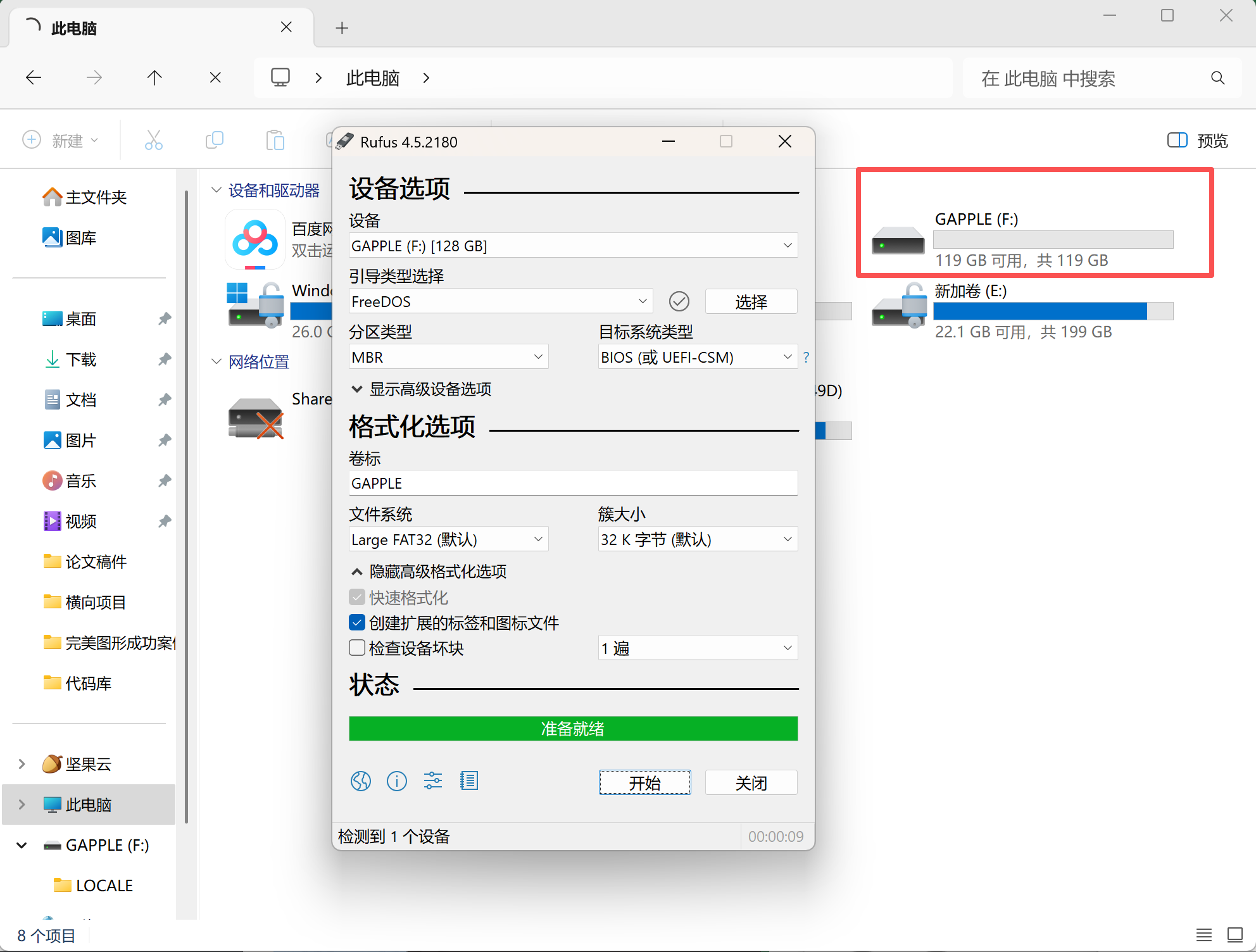The height and width of the screenshot is (952, 1256).
Task: Click the pin icon beside 下载
Action: point(165,360)
